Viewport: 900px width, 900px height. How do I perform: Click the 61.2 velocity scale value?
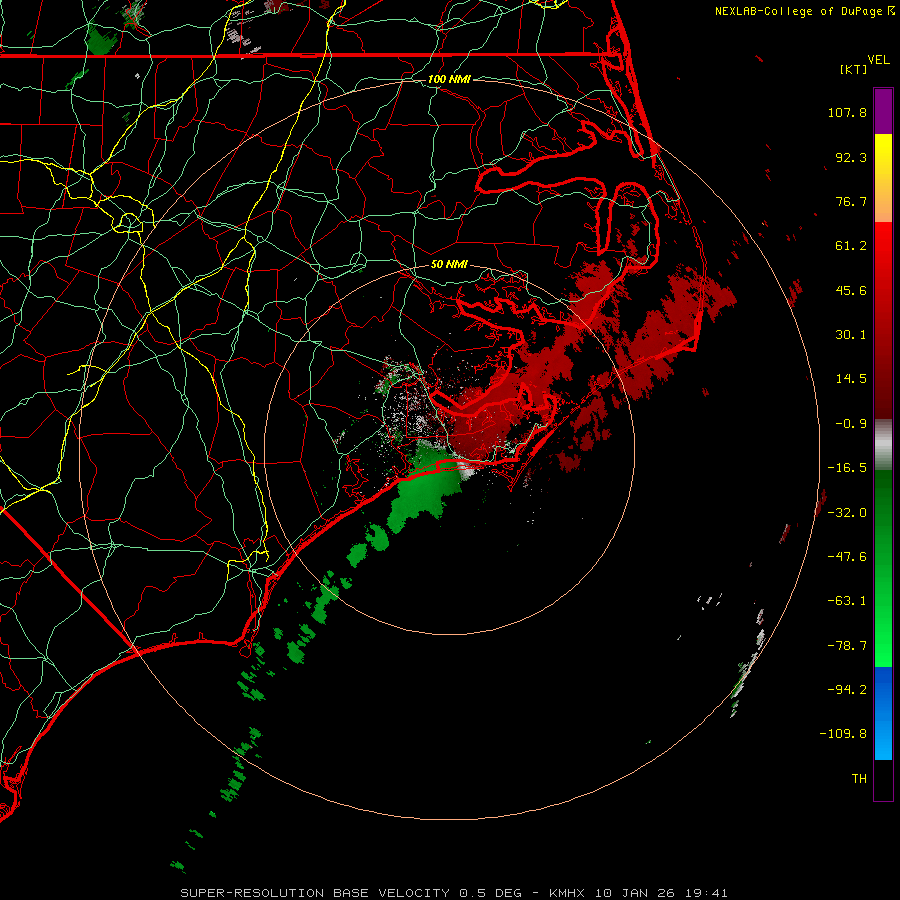pyautogui.click(x=851, y=246)
